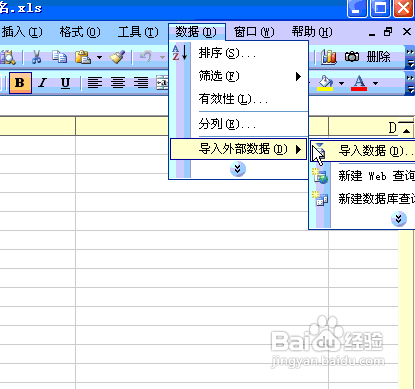Open the 筛选(F) submenu

(x=238, y=76)
